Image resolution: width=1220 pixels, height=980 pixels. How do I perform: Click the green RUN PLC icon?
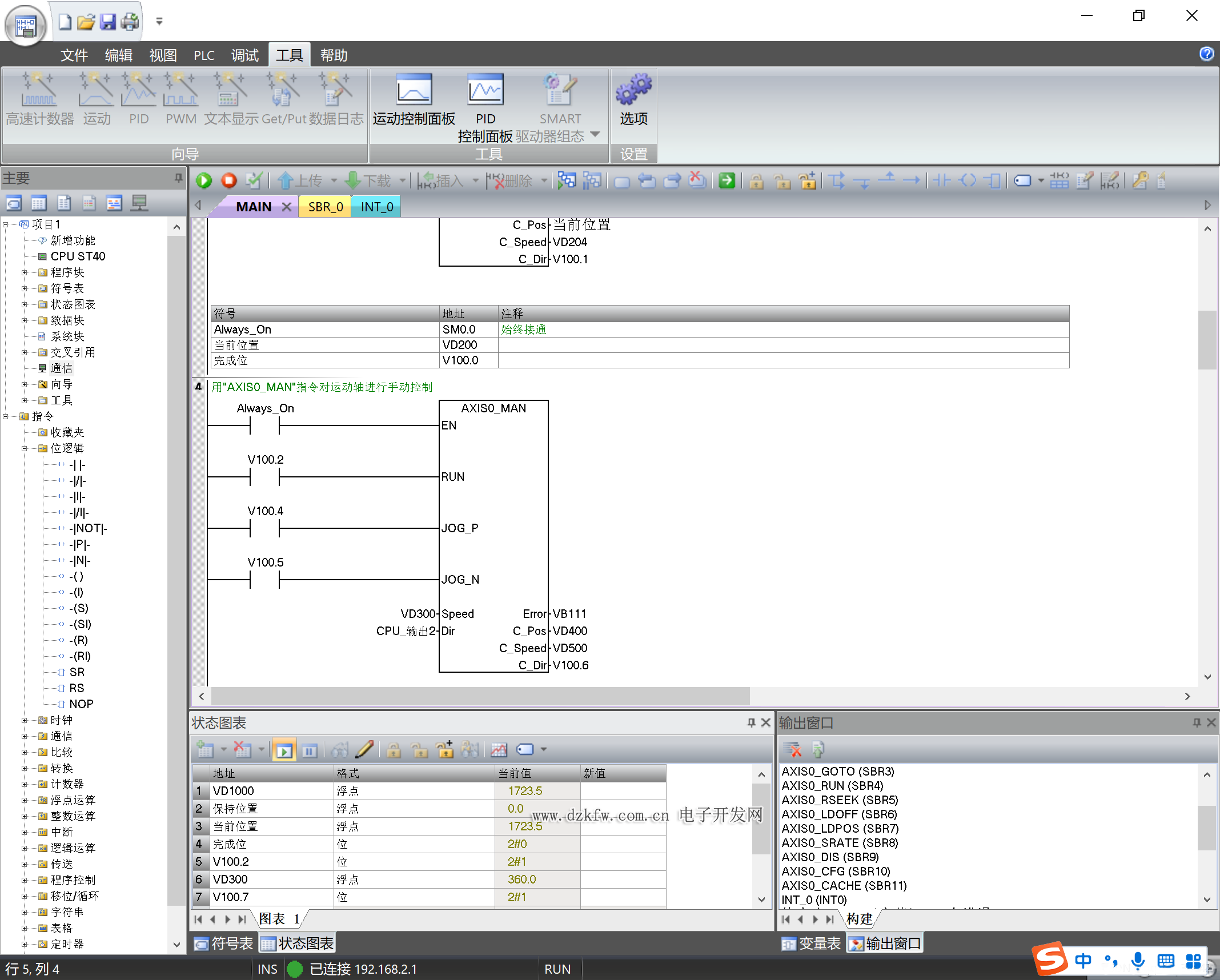204,181
